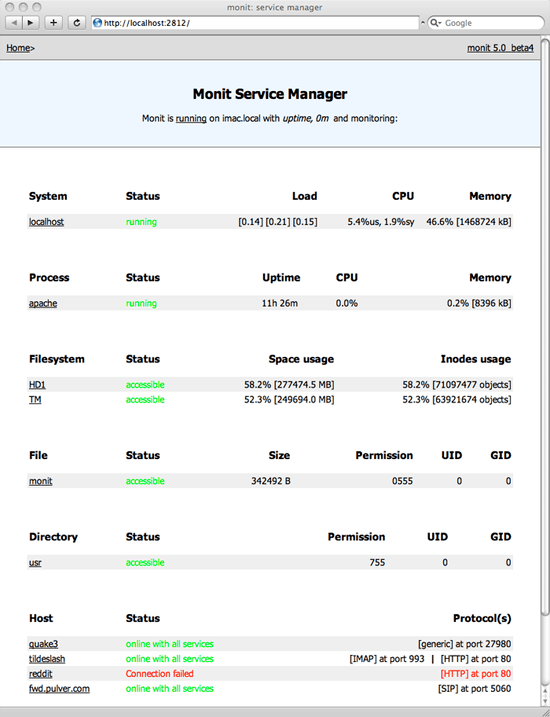This screenshot has width=550, height=717.
Task: Click the browser forward arrow button
Action: [x=31, y=22]
